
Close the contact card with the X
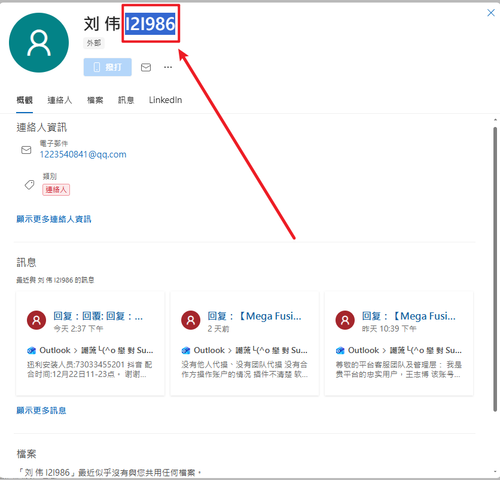(491, 13)
